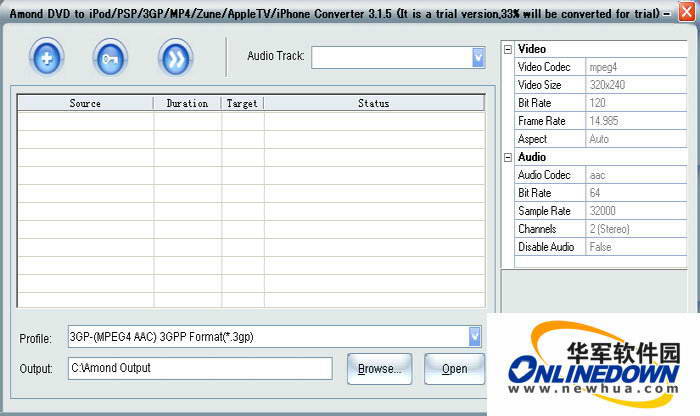700x416 pixels.
Task: Click the Sample Rate property label
Action: (x=544, y=211)
